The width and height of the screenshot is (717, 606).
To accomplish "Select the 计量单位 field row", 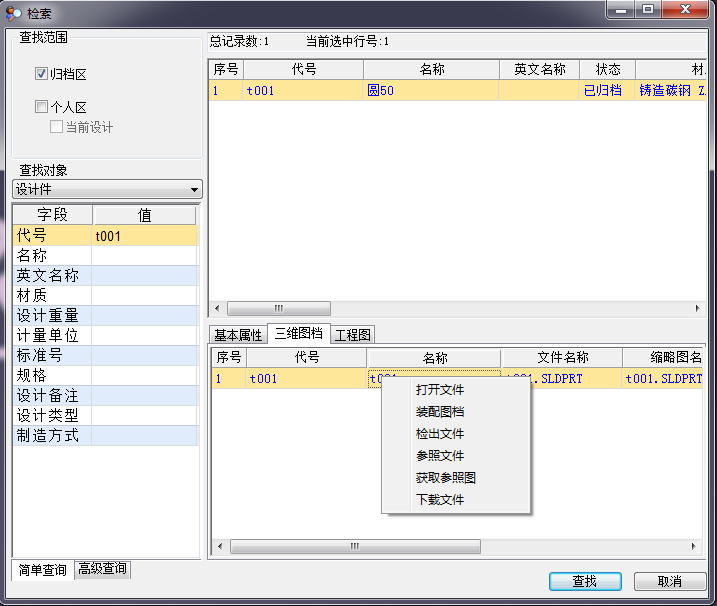I will pos(106,335).
